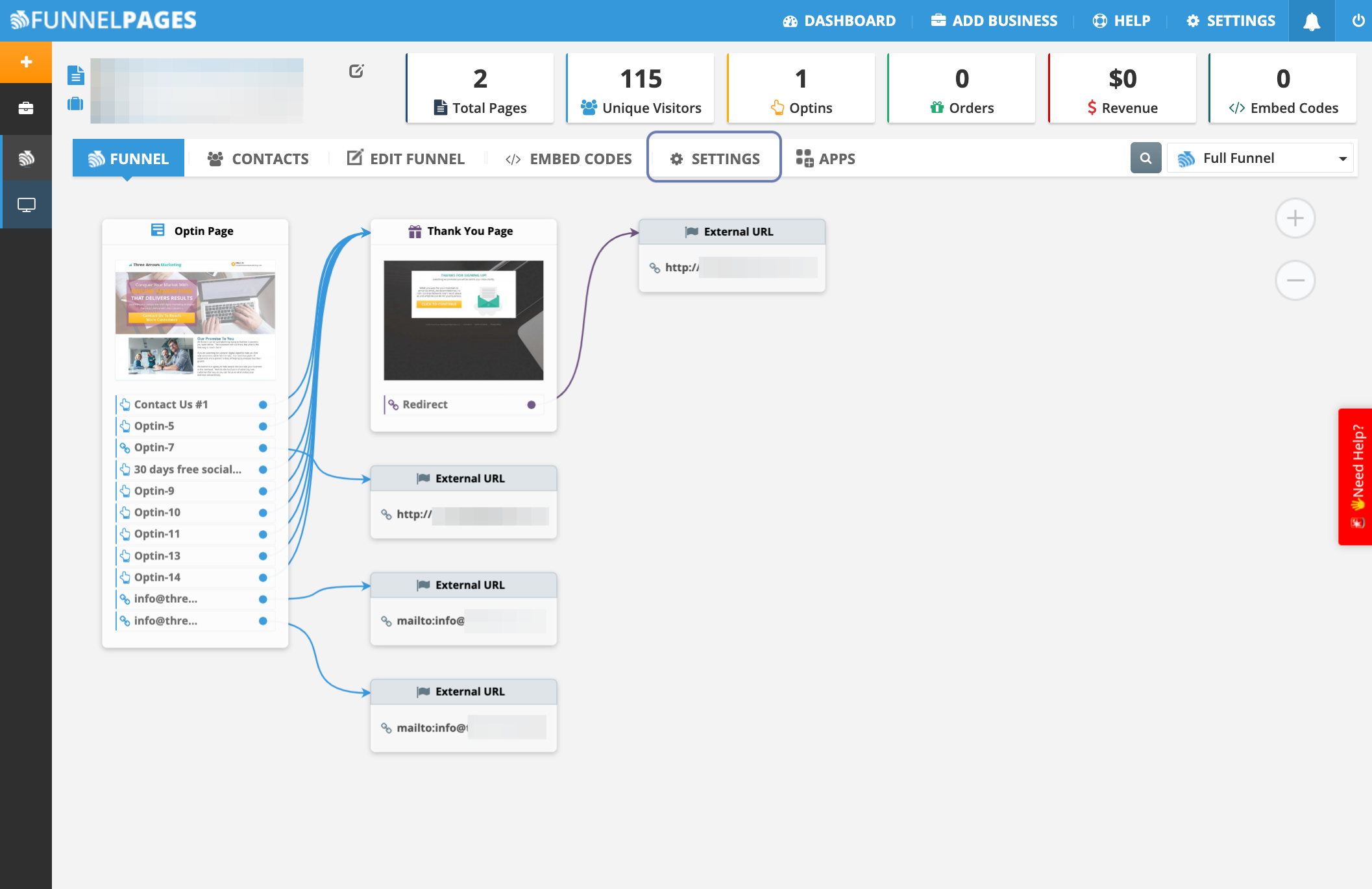Zoom out with the minus circle
The image size is (1372, 889).
[x=1295, y=280]
